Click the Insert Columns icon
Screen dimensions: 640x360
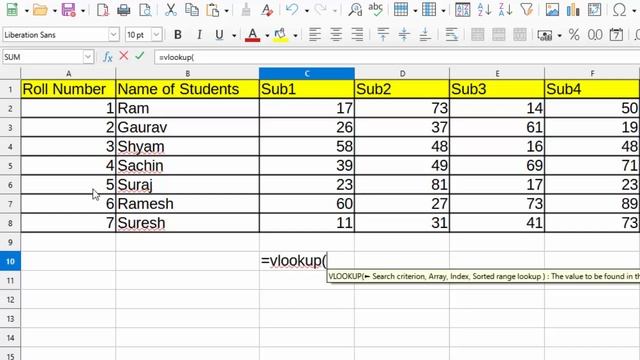429,9
